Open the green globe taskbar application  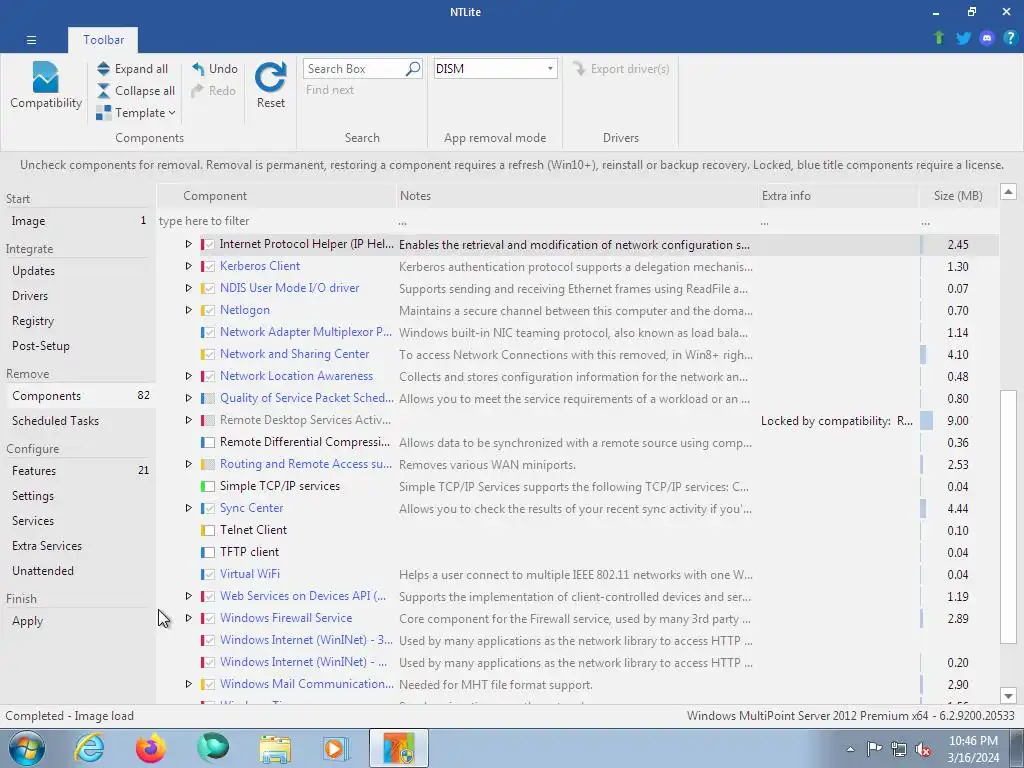[213, 748]
